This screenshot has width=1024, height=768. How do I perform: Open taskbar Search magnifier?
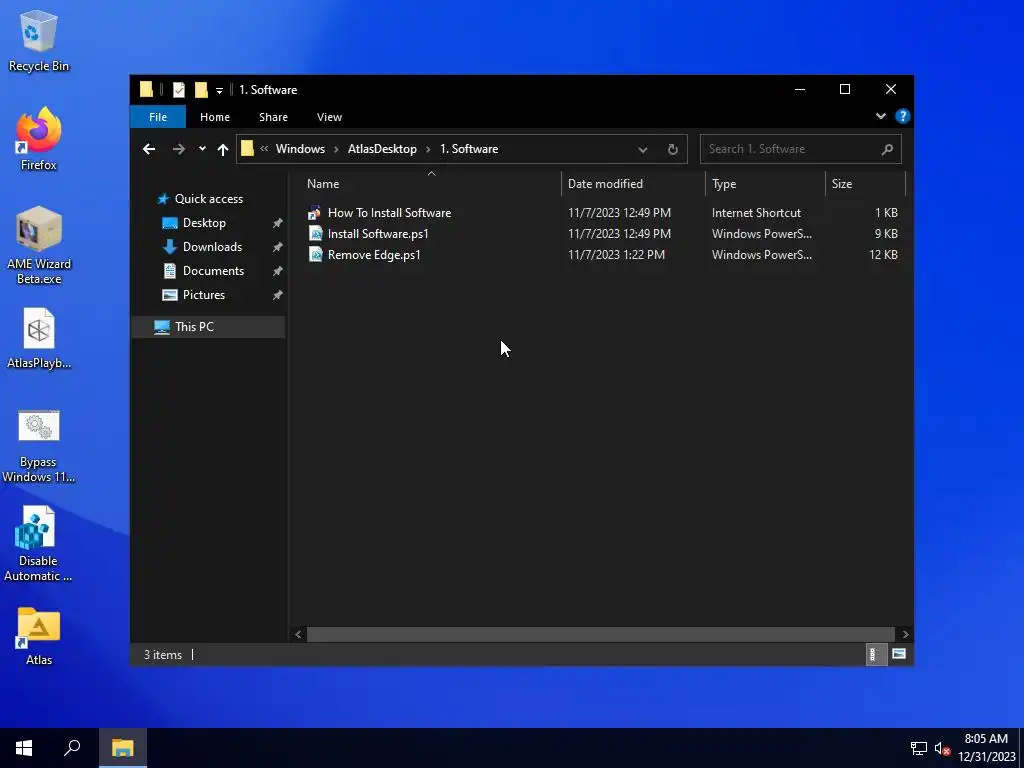(72, 748)
